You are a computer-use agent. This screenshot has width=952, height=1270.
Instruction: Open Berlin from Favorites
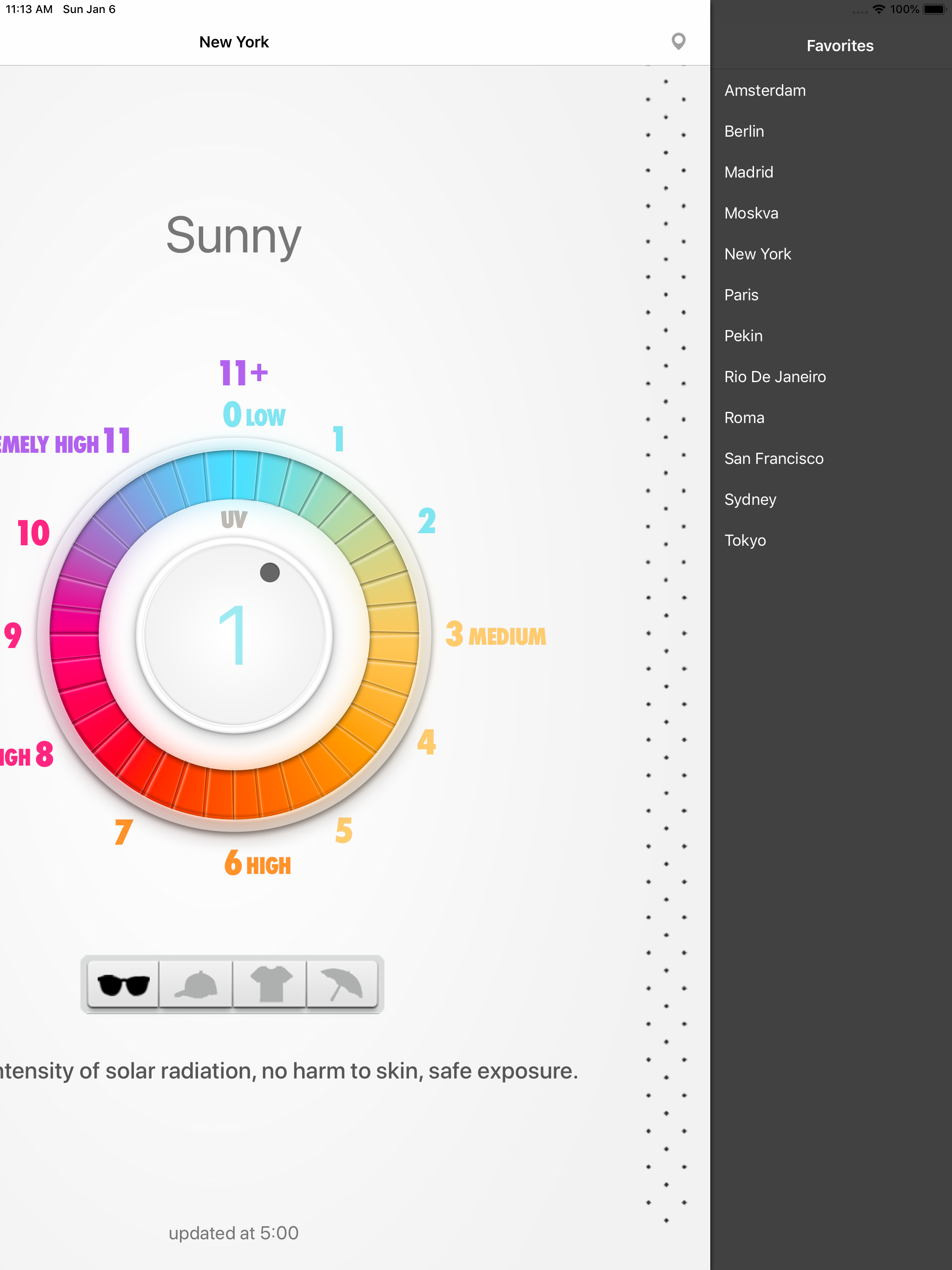click(744, 132)
